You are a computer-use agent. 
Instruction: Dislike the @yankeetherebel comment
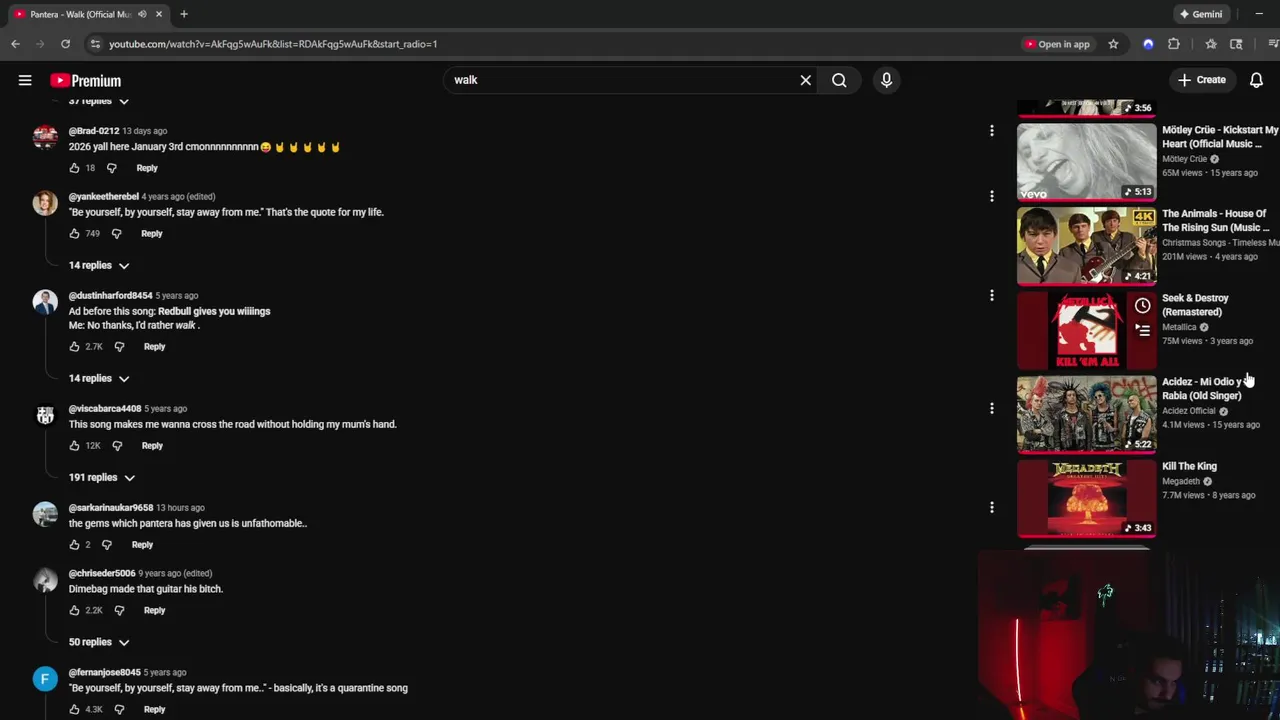tap(116, 233)
